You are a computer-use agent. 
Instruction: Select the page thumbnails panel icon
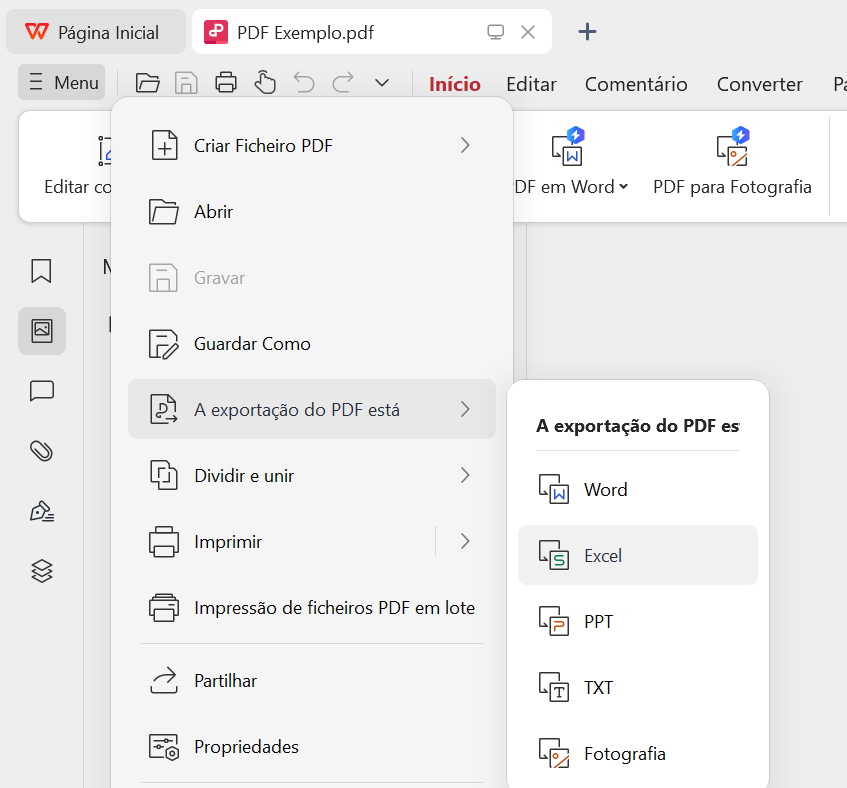[x=41, y=331]
